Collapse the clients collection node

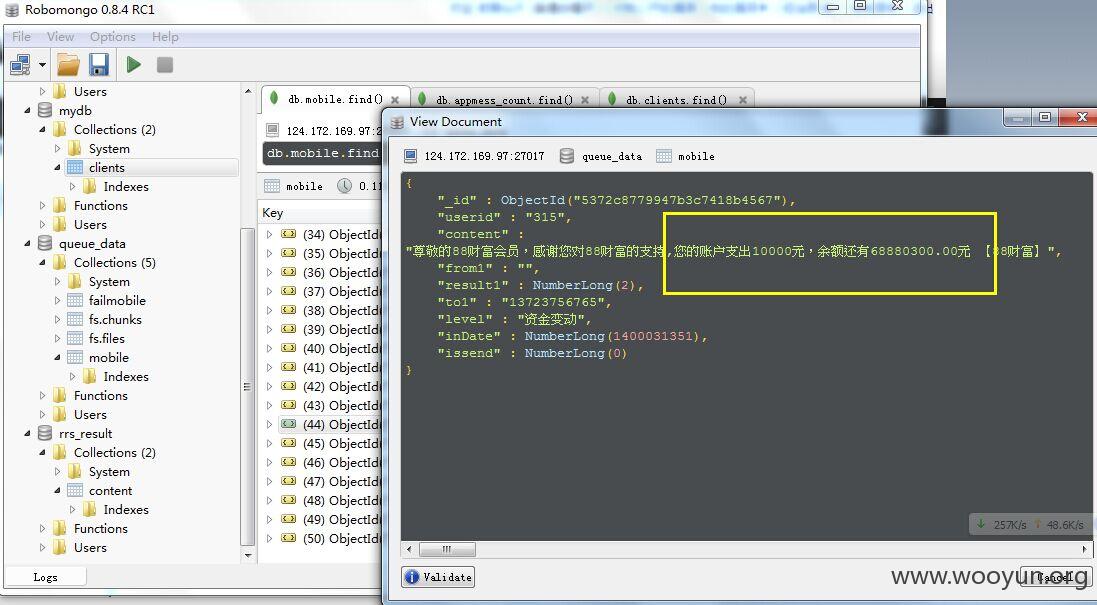point(57,168)
